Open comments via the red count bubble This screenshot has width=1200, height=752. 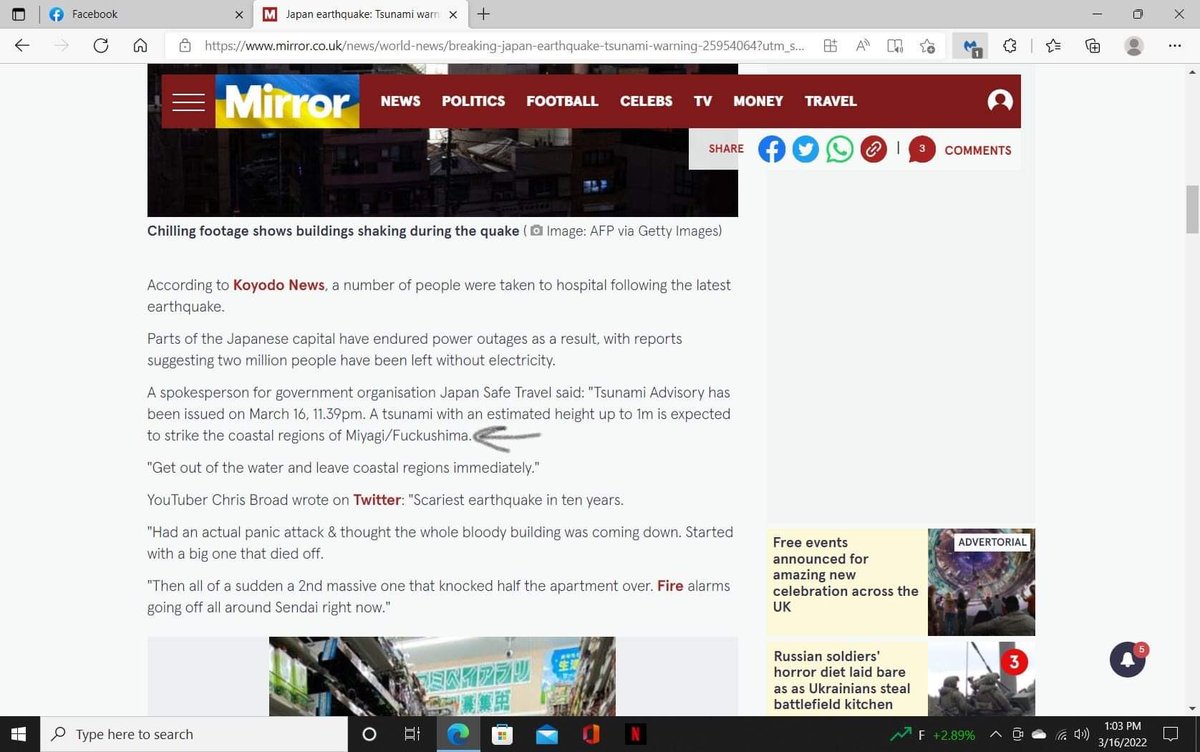pyautogui.click(x=921, y=149)
